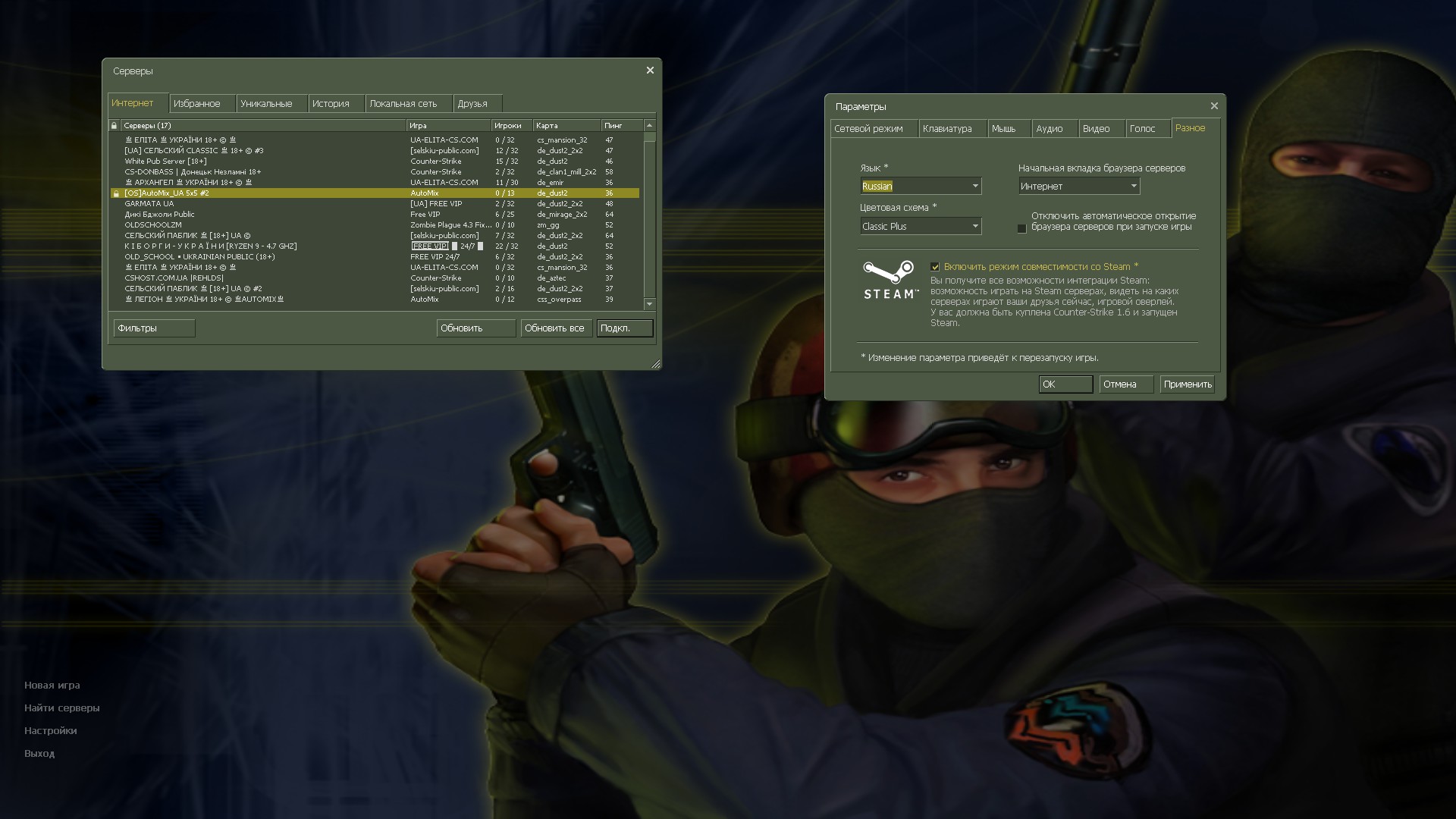1456x819 pixels.
Task: Select the К І Б О Р Г И - У К Р А Ї Н И [RYZEN 9 - 4.7 GHZ] server
Action: (375, 246)
